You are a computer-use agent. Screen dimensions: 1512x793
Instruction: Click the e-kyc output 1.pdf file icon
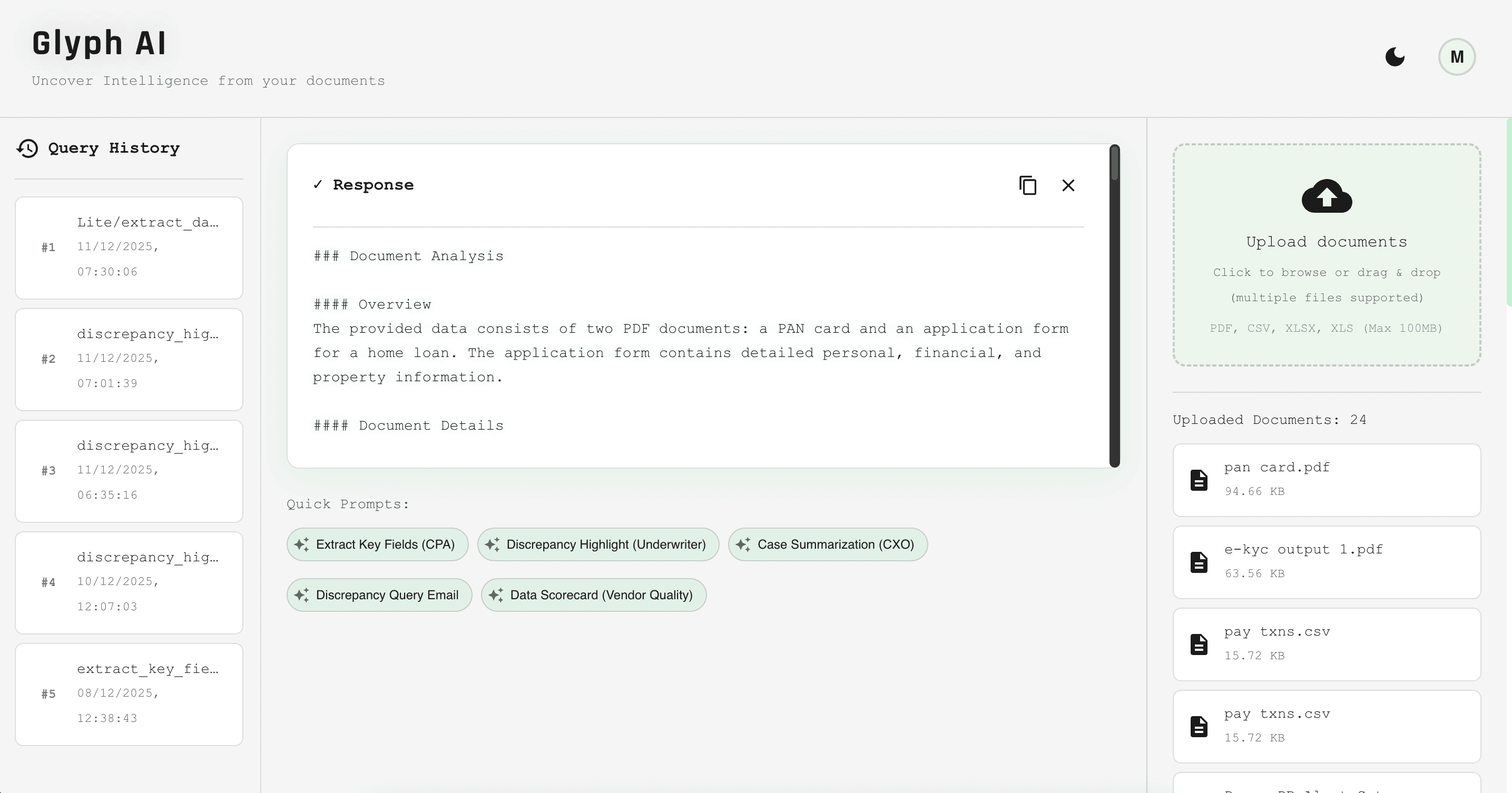[x=1199, y=562]
